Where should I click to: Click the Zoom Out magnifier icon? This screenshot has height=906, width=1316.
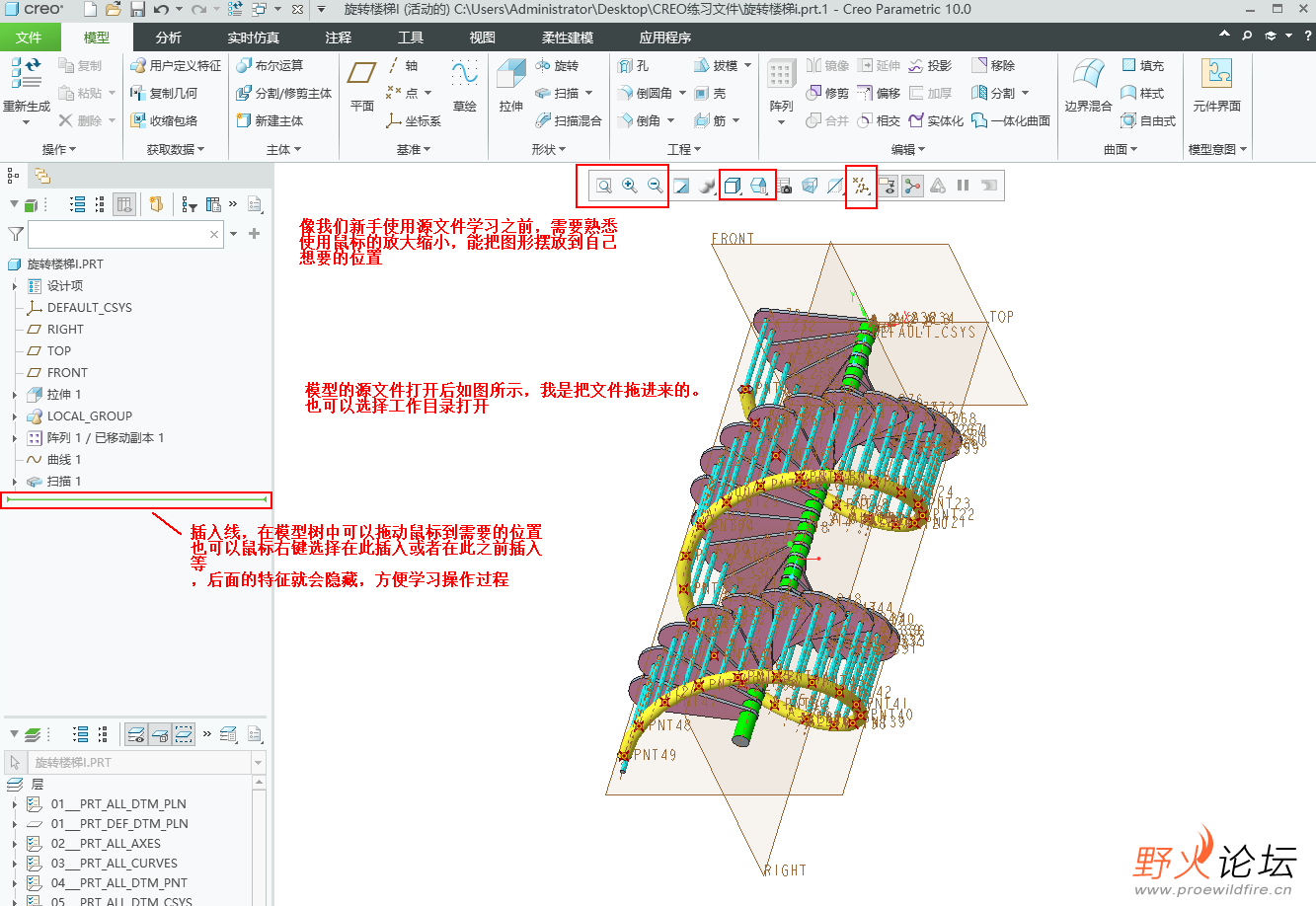[655, 186]
